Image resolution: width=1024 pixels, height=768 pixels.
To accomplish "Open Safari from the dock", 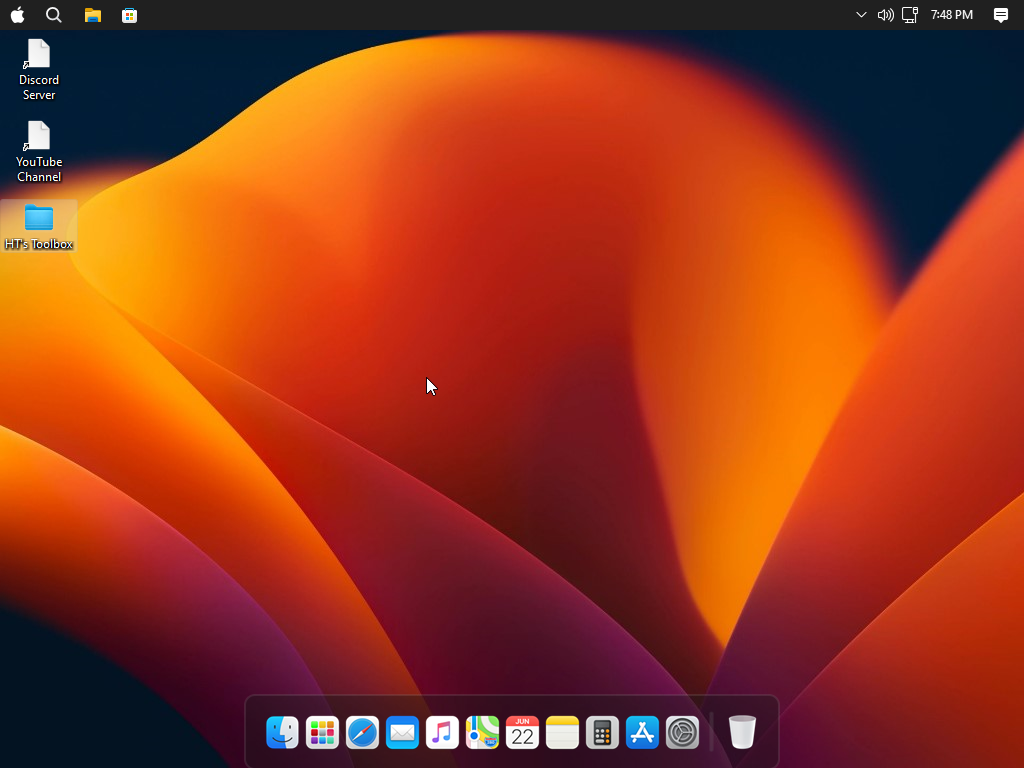I will 362,732.
